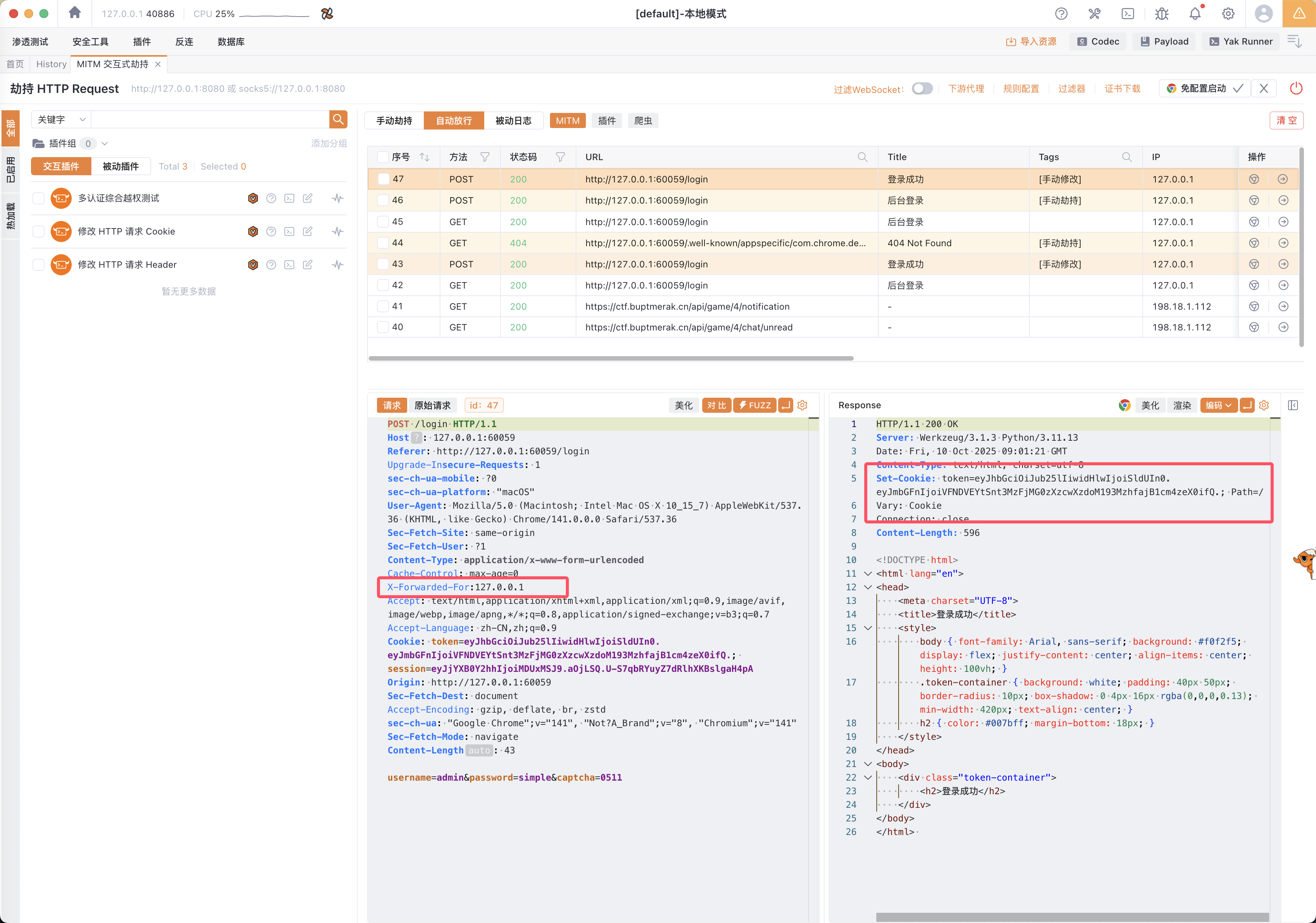Screen dimensions: 1316x923
Task: Open settings gear in top bar
Action: click(1228, 14)
